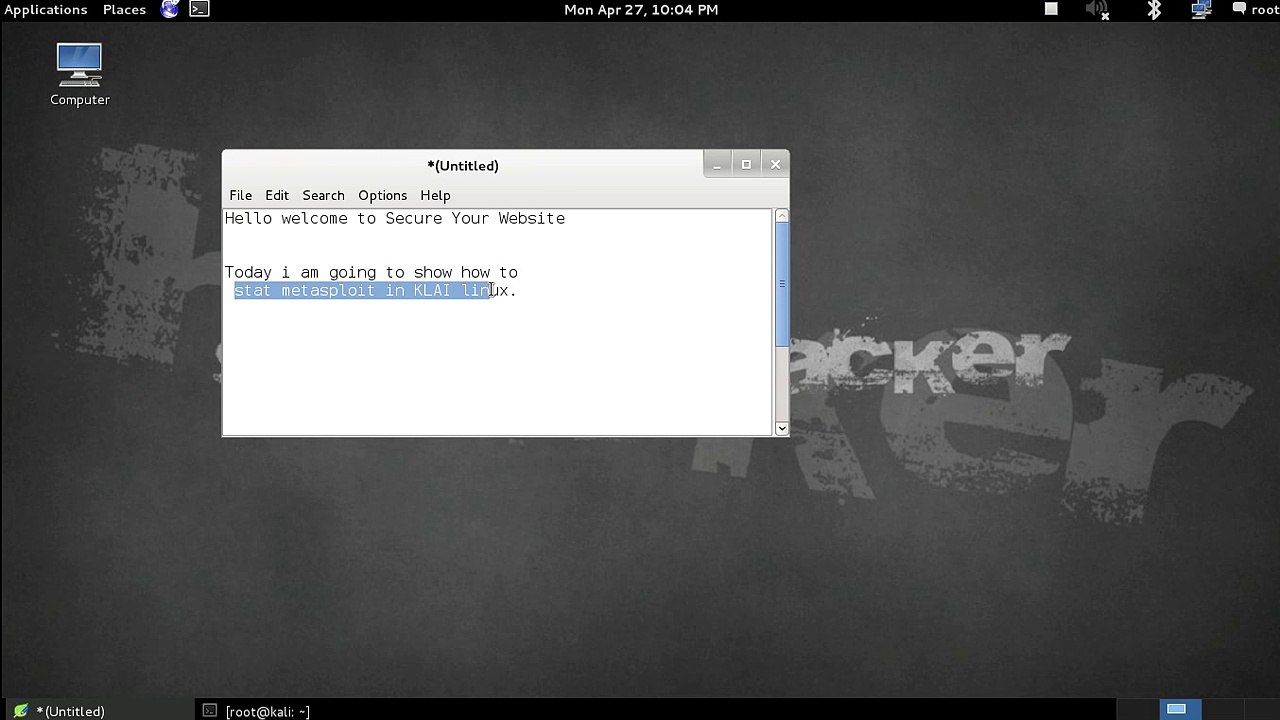
Task: Click the line 'Today i am going to show how to'
Action: 371,272
